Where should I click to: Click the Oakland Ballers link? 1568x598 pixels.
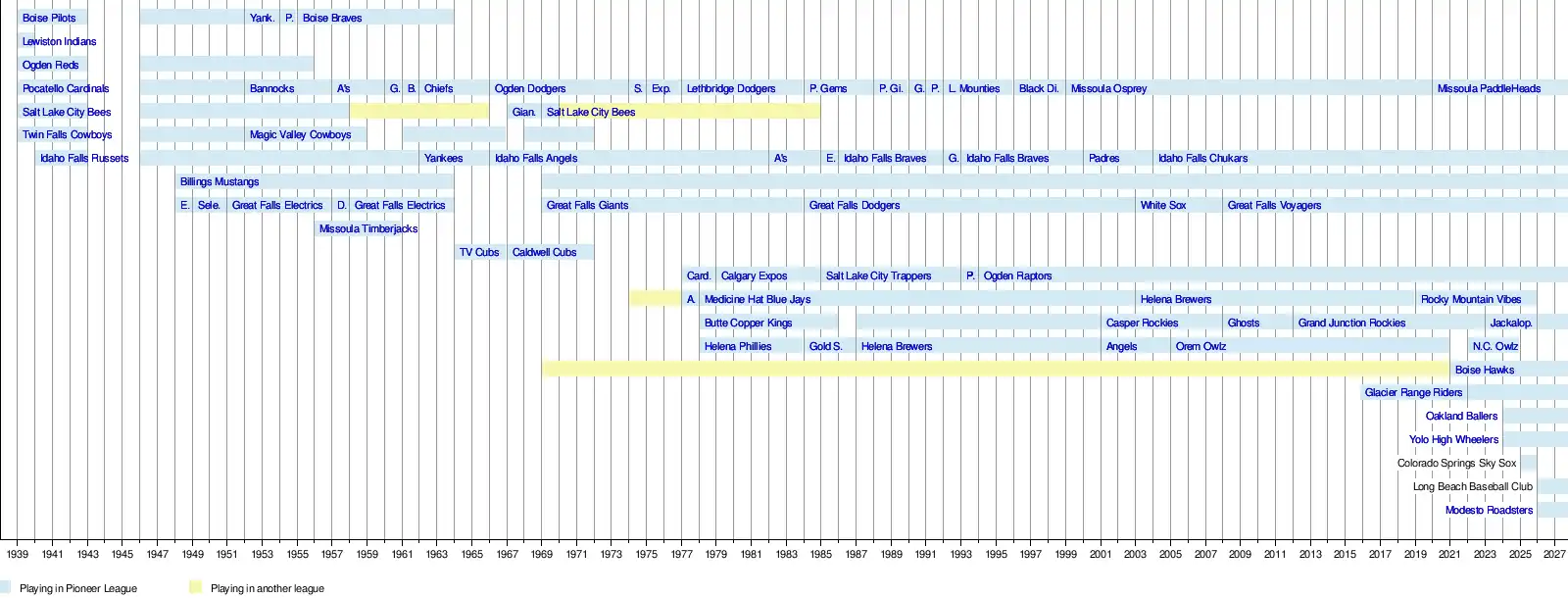click(x=1461, y=417)
